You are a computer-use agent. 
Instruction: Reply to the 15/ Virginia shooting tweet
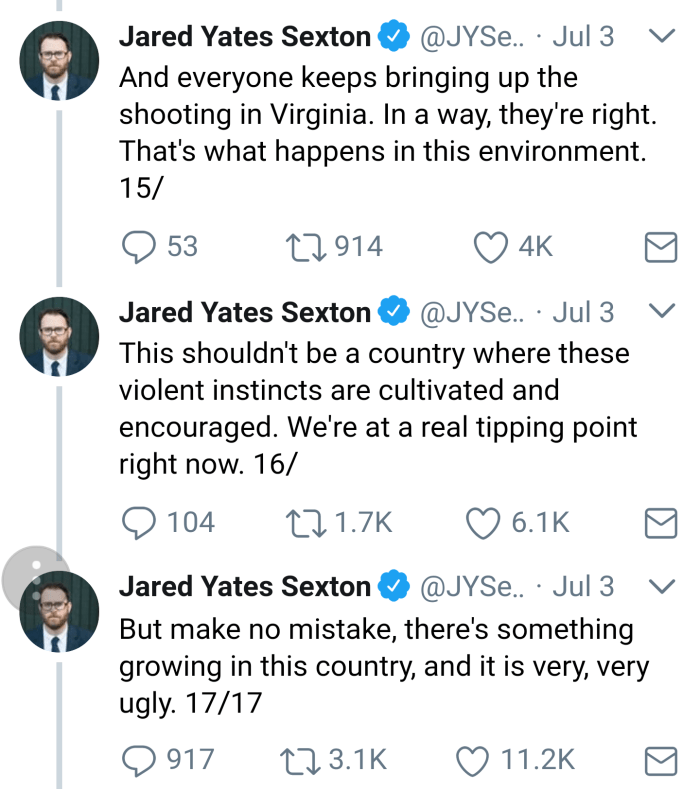click(x=139, y=246)
